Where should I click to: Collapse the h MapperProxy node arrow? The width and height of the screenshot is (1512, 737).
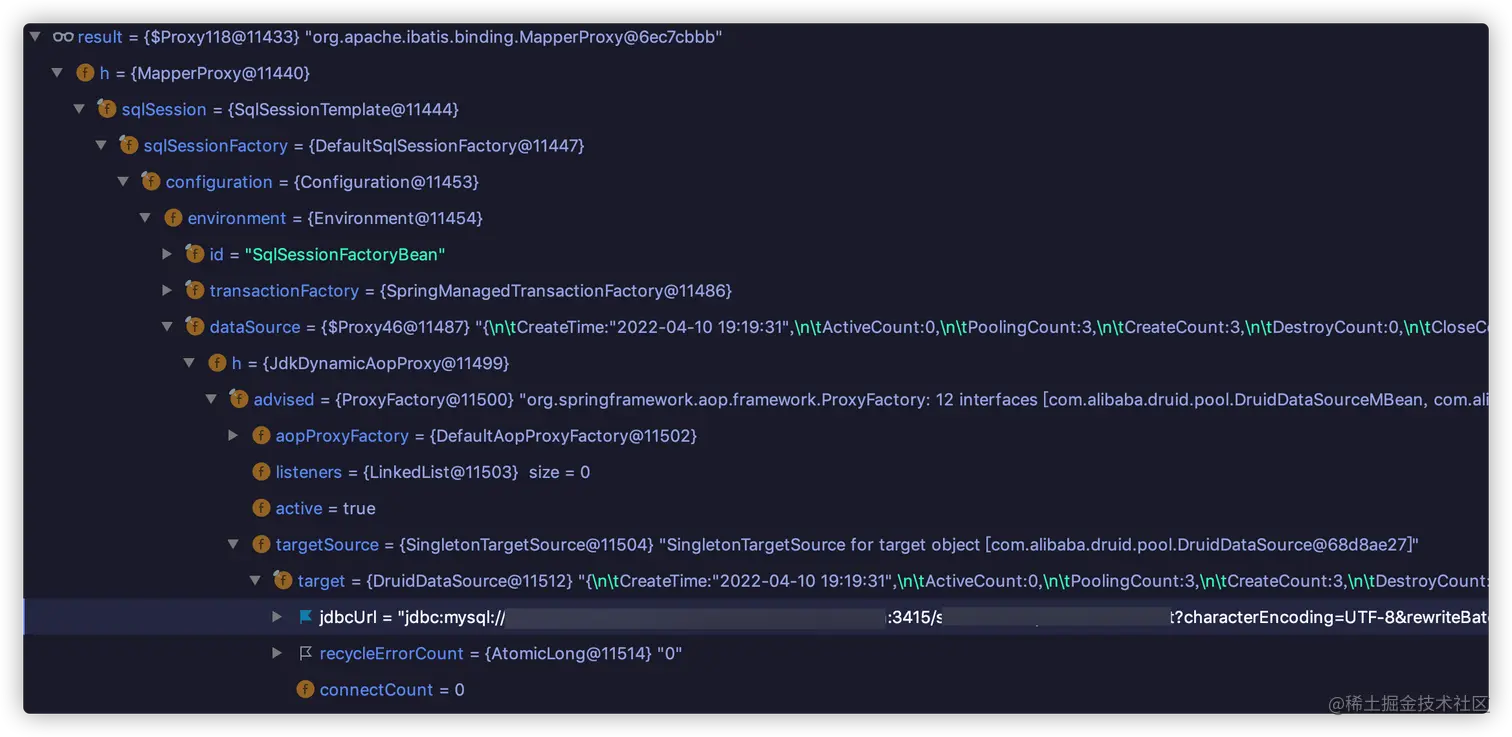click(57, 73)
